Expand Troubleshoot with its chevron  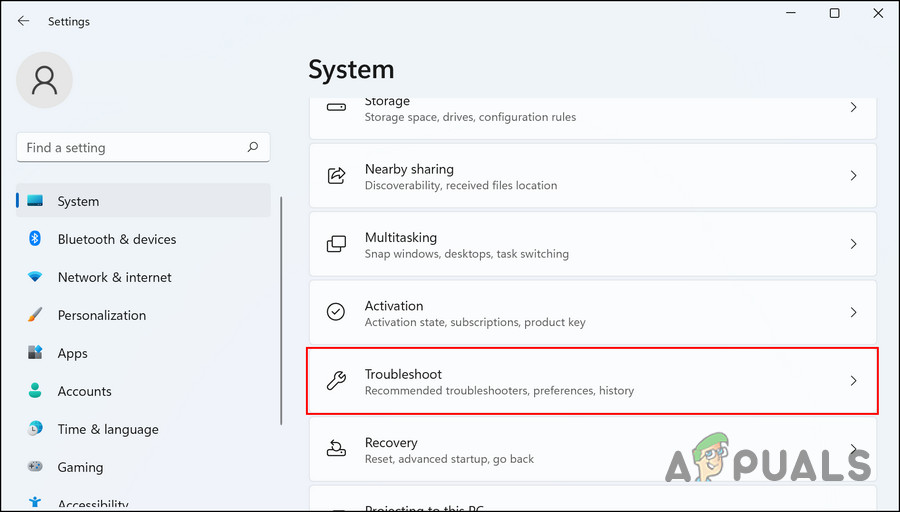click(854, 381)
